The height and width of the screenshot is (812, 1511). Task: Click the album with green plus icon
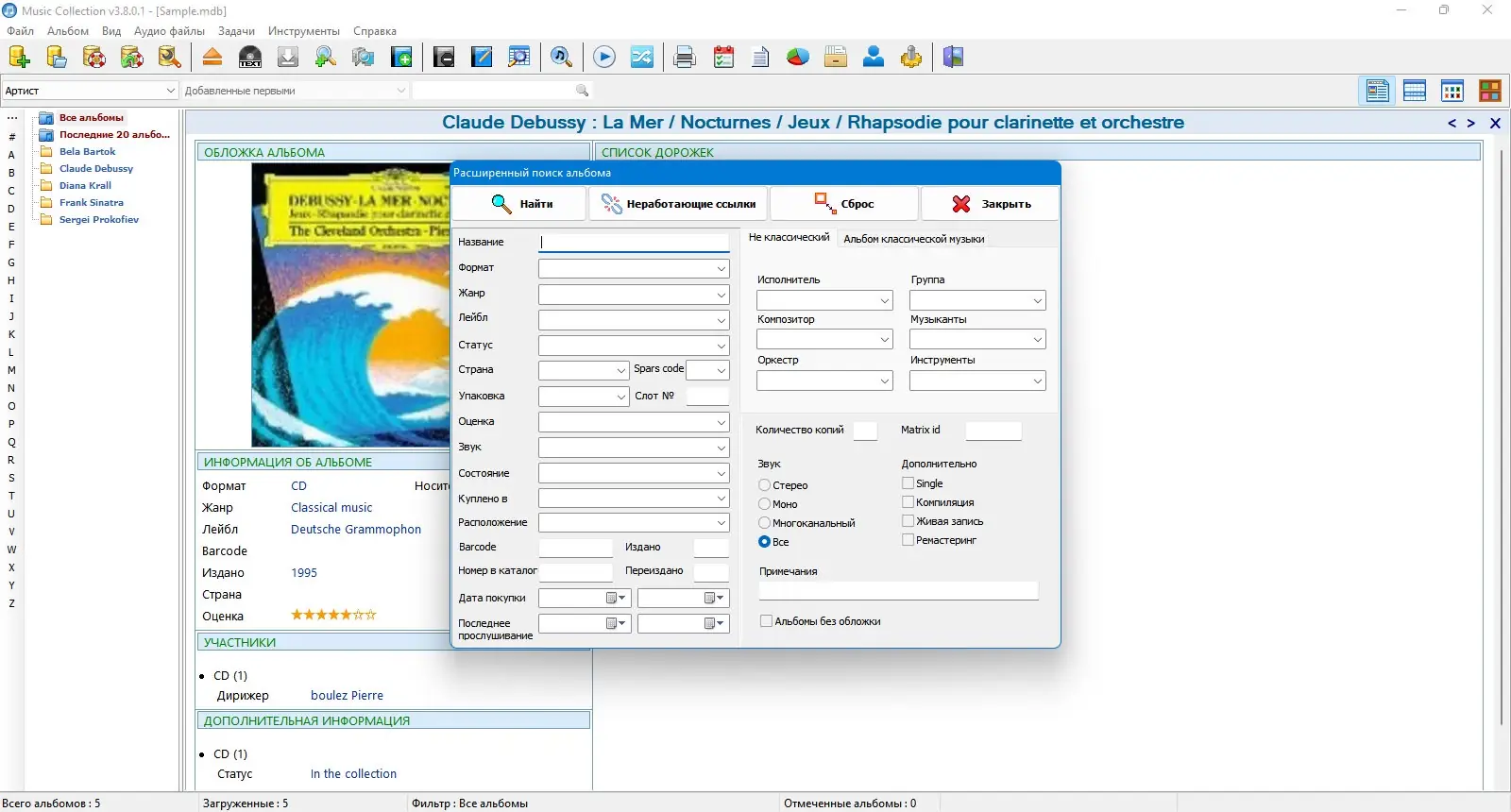[401, 58]
